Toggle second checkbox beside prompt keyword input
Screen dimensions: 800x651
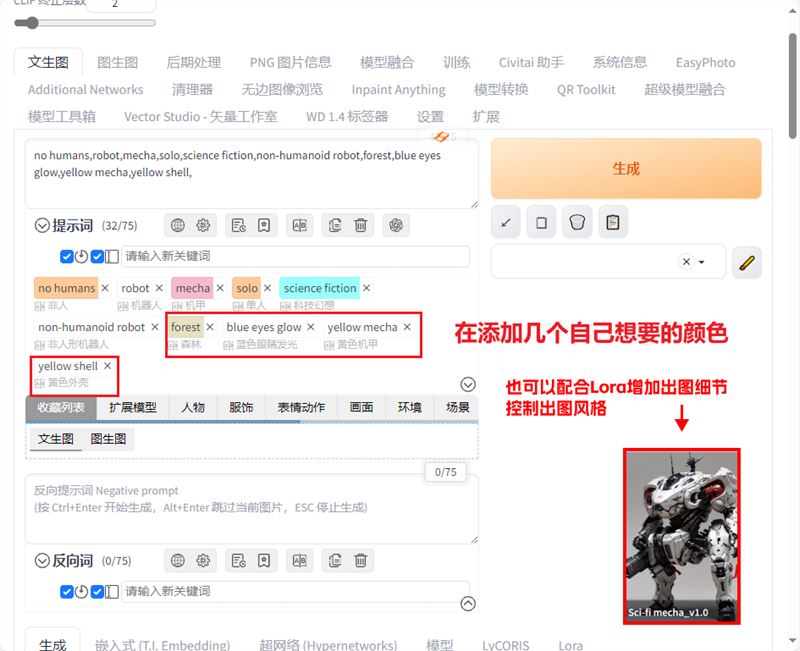[97, 256]
